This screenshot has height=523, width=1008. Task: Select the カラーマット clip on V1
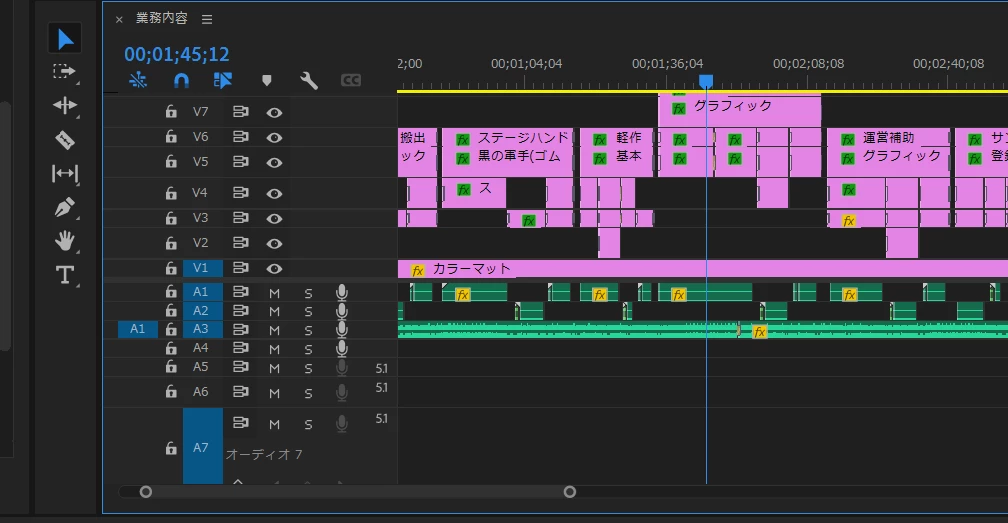click(x=703, y=269)
